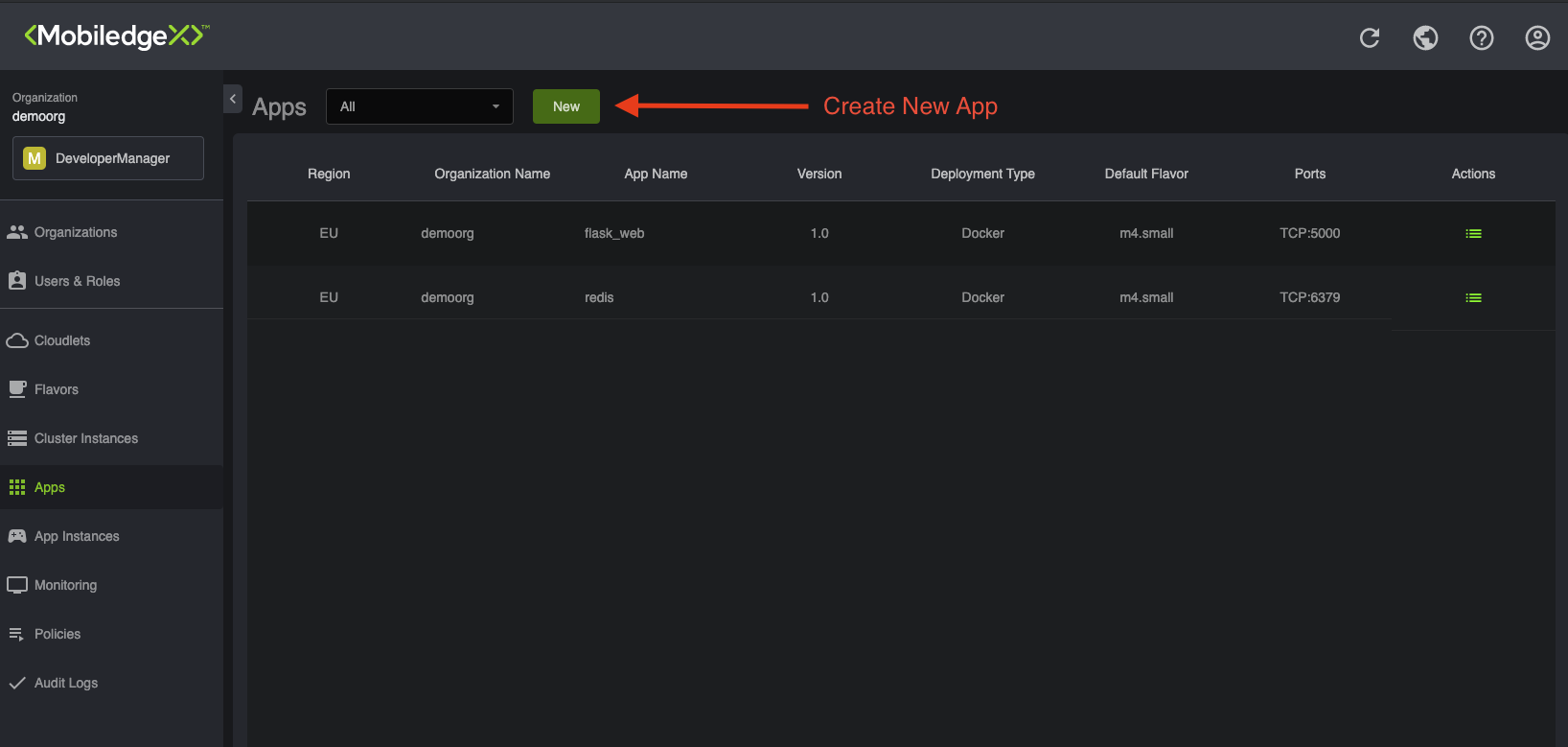The height and width of the screenshot is (747, 1568).
Task: Click the MobiledgeX logo
Action: 116,35
